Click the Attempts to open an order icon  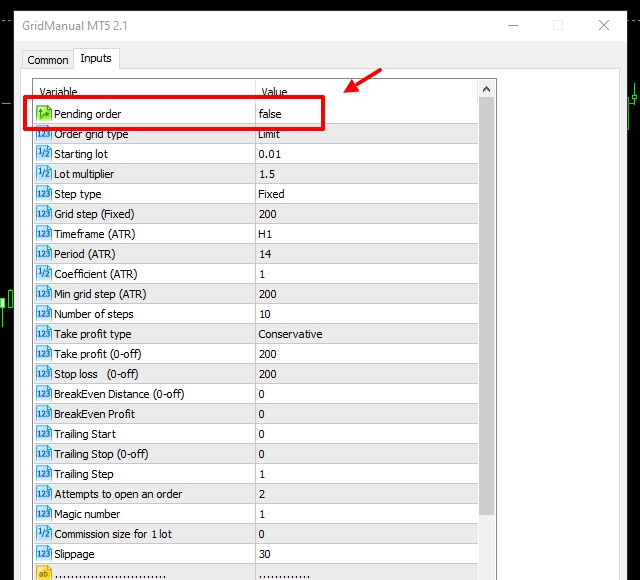click(44, 493)
